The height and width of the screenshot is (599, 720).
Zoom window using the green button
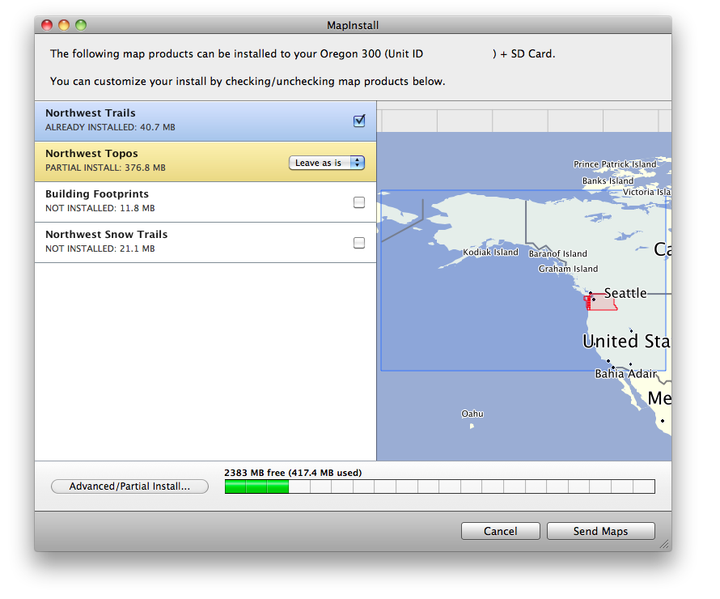pos(81,25)
